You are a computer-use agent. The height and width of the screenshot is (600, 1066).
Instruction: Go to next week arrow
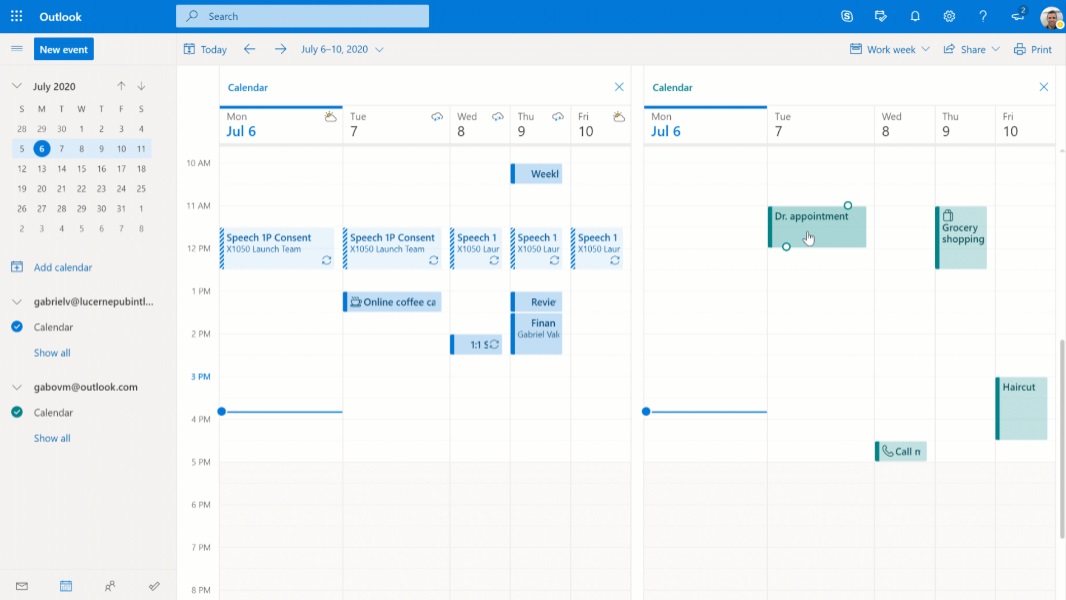[280, 49]
